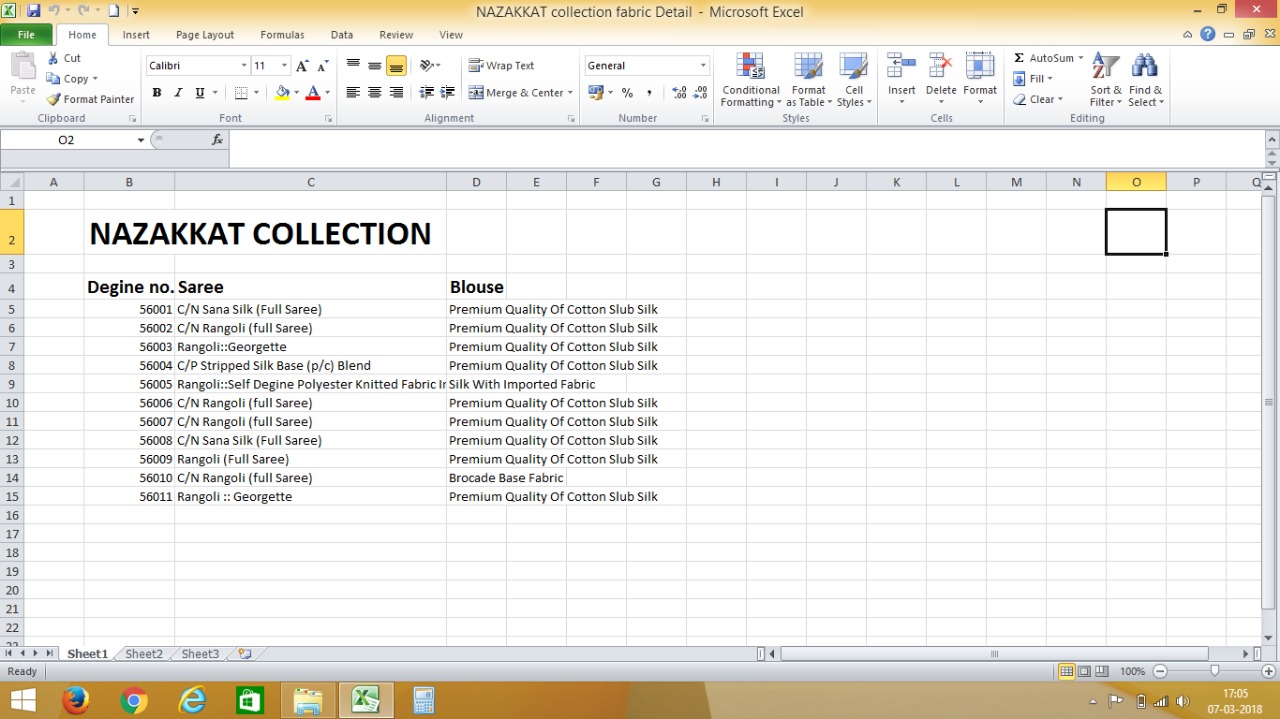Toggle Italic formatting

[178, 93]
